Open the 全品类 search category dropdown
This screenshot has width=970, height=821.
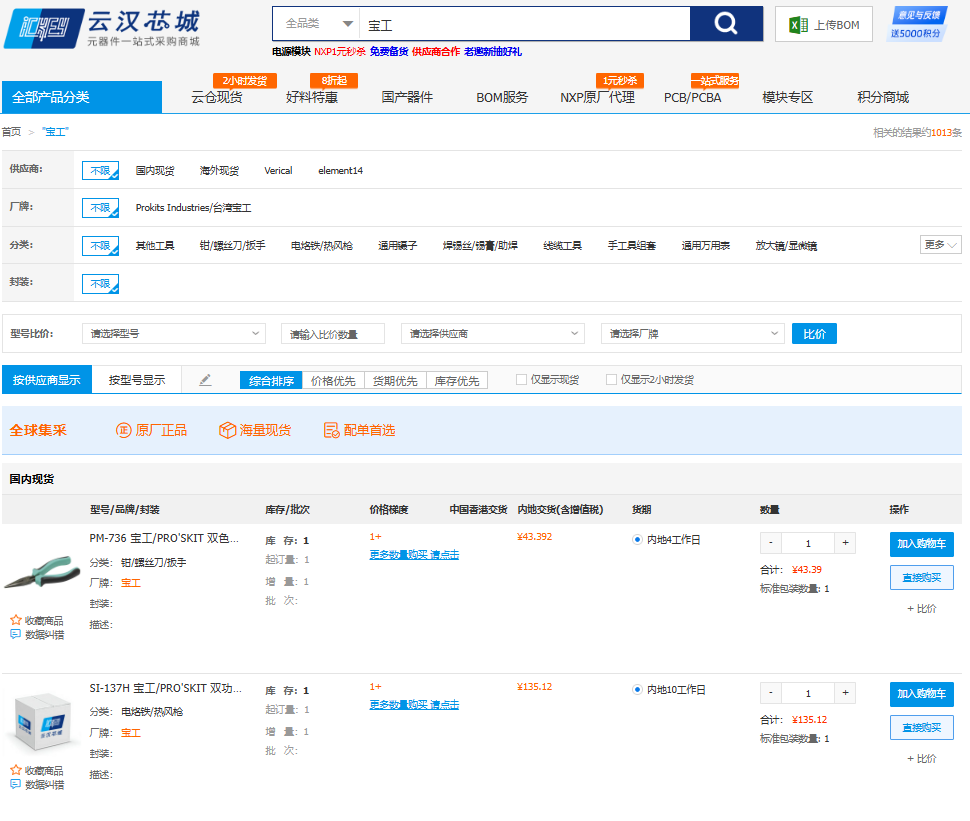[x=317, y=24]
